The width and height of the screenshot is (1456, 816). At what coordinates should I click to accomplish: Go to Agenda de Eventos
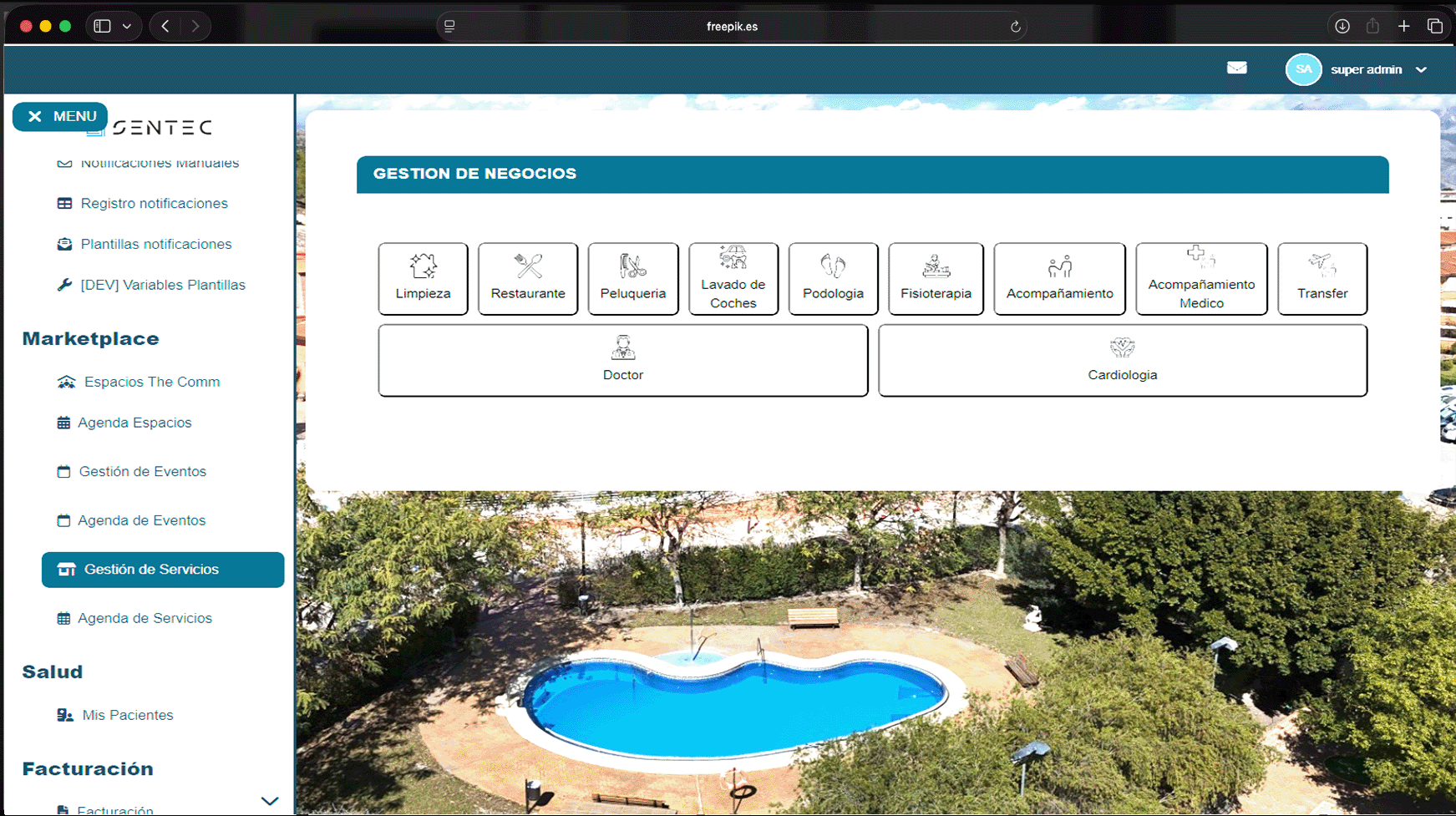[141, 520]
